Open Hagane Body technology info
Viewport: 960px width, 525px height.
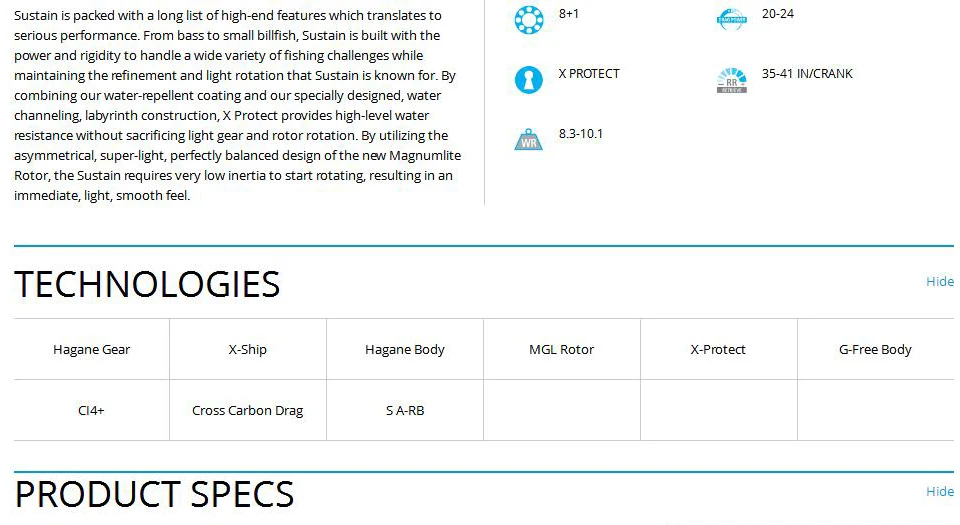pyautogui.click(x=405, y=349)
